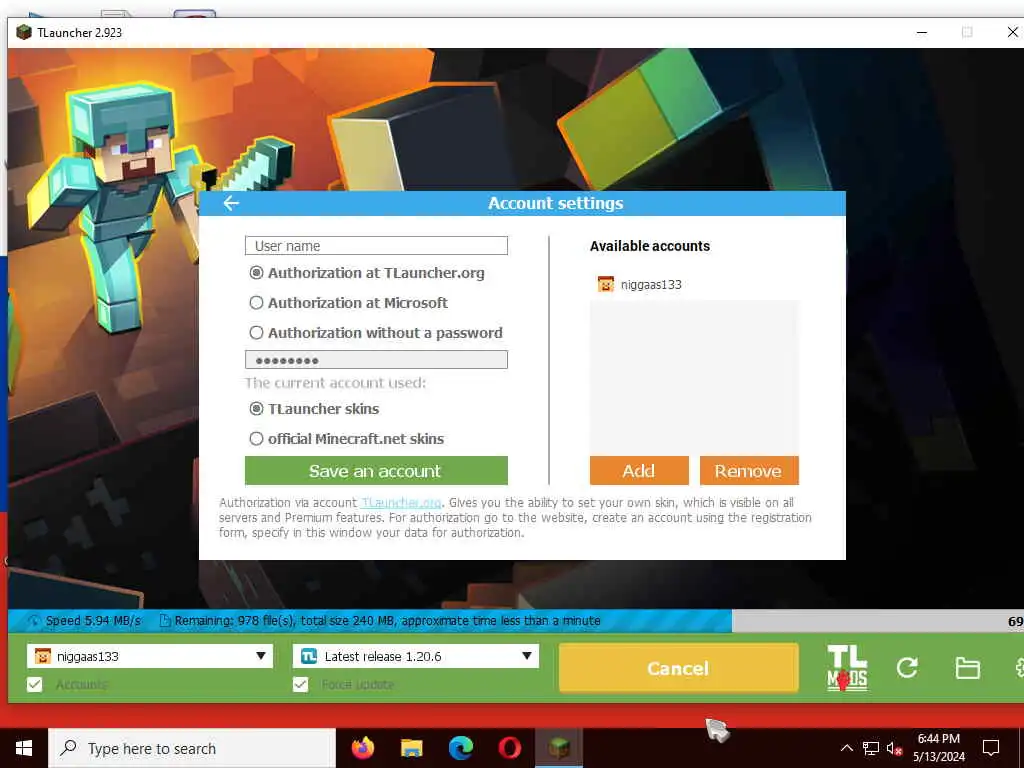Click the User name input field

point(376,246)
